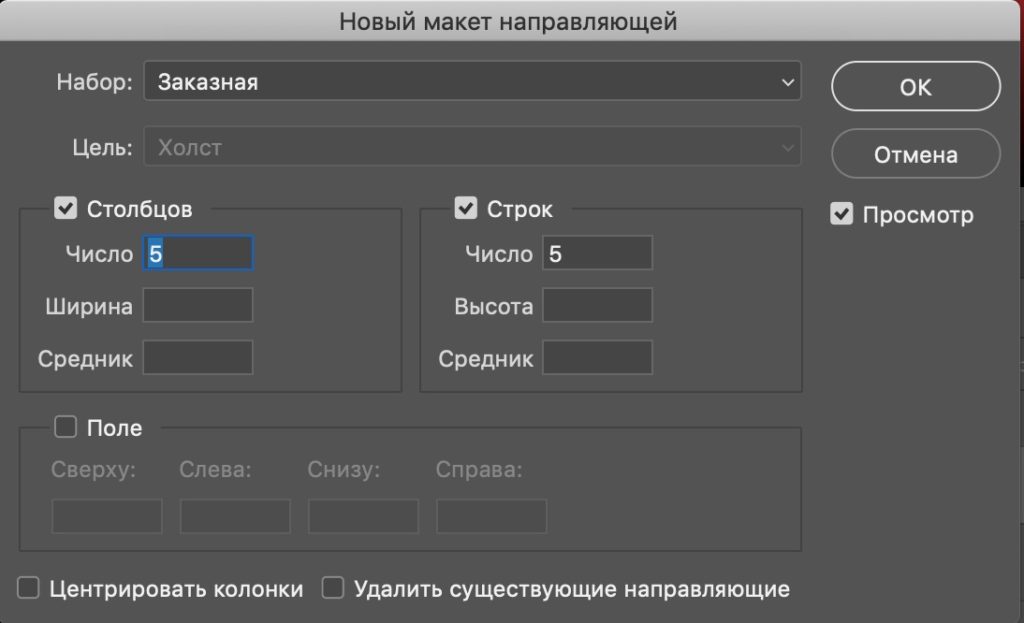
Task: Click the rows Высота height field
Action: click(597, 306)
